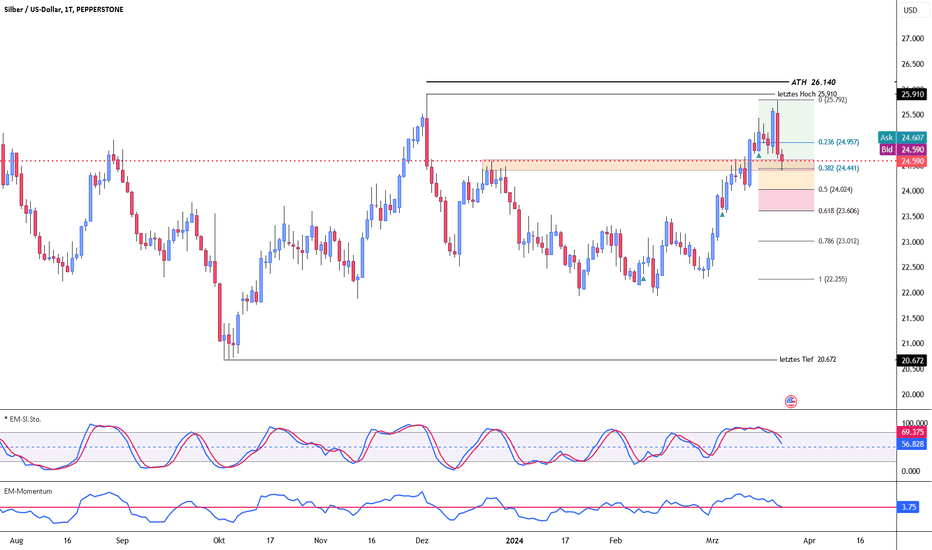The image size is (932, 550).
Task: Click the 69.375 stochastic value tag
Action: (911, 433)
